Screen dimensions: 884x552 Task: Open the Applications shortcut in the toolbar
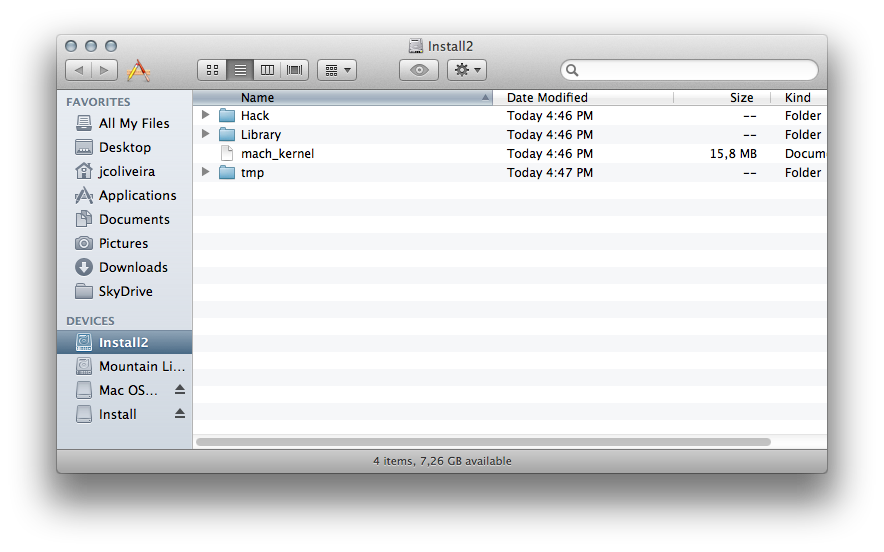tap(138, 70)
